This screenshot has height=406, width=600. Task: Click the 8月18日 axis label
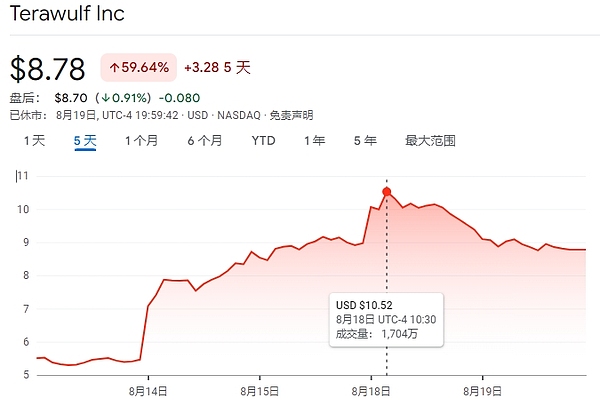coord(371,391)
